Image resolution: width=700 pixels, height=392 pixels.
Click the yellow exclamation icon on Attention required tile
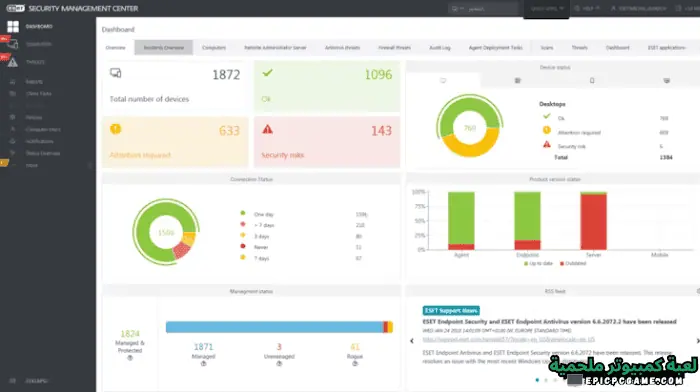[x=116, y=129]
